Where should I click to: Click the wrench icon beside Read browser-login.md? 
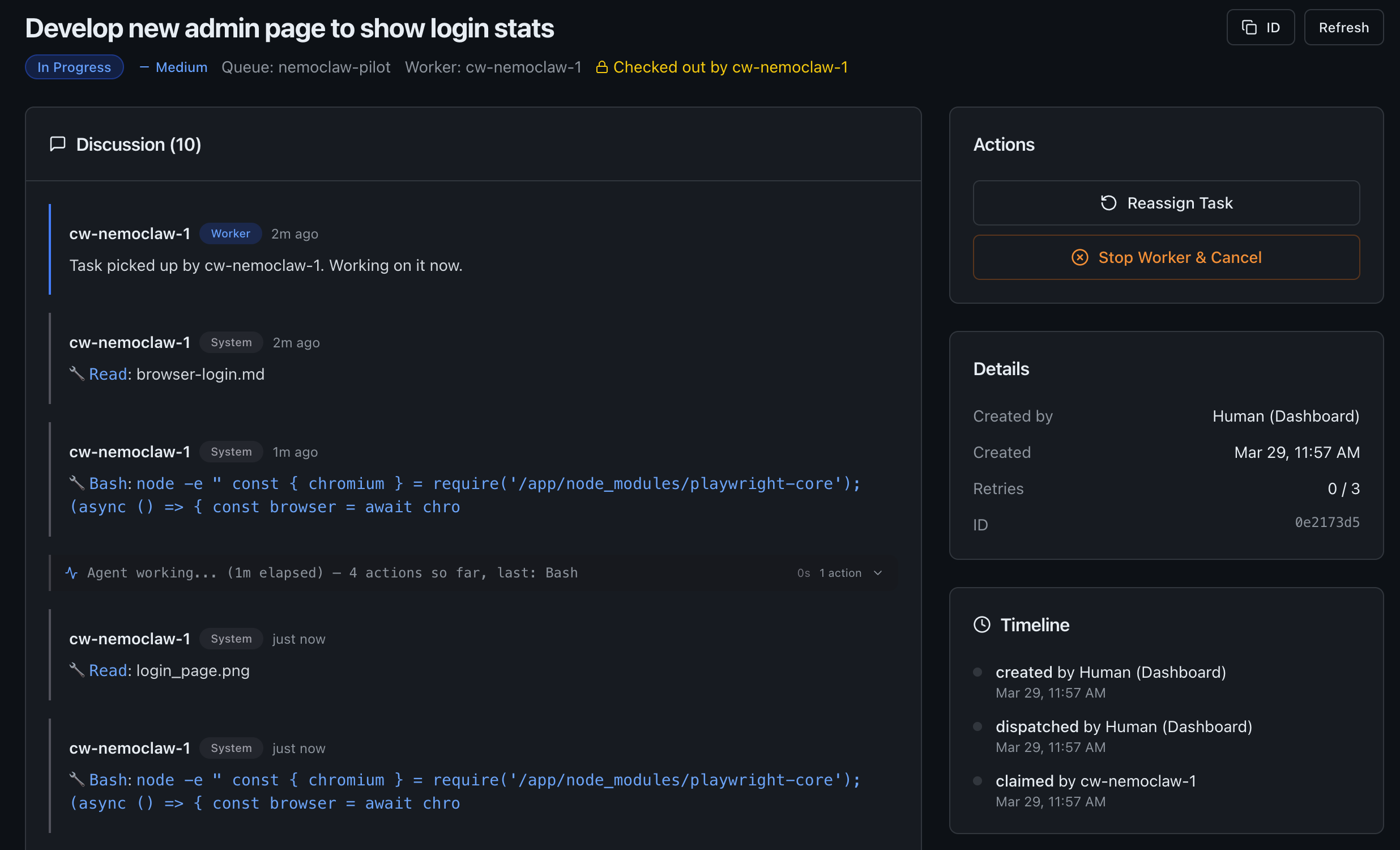coord(77,373)
